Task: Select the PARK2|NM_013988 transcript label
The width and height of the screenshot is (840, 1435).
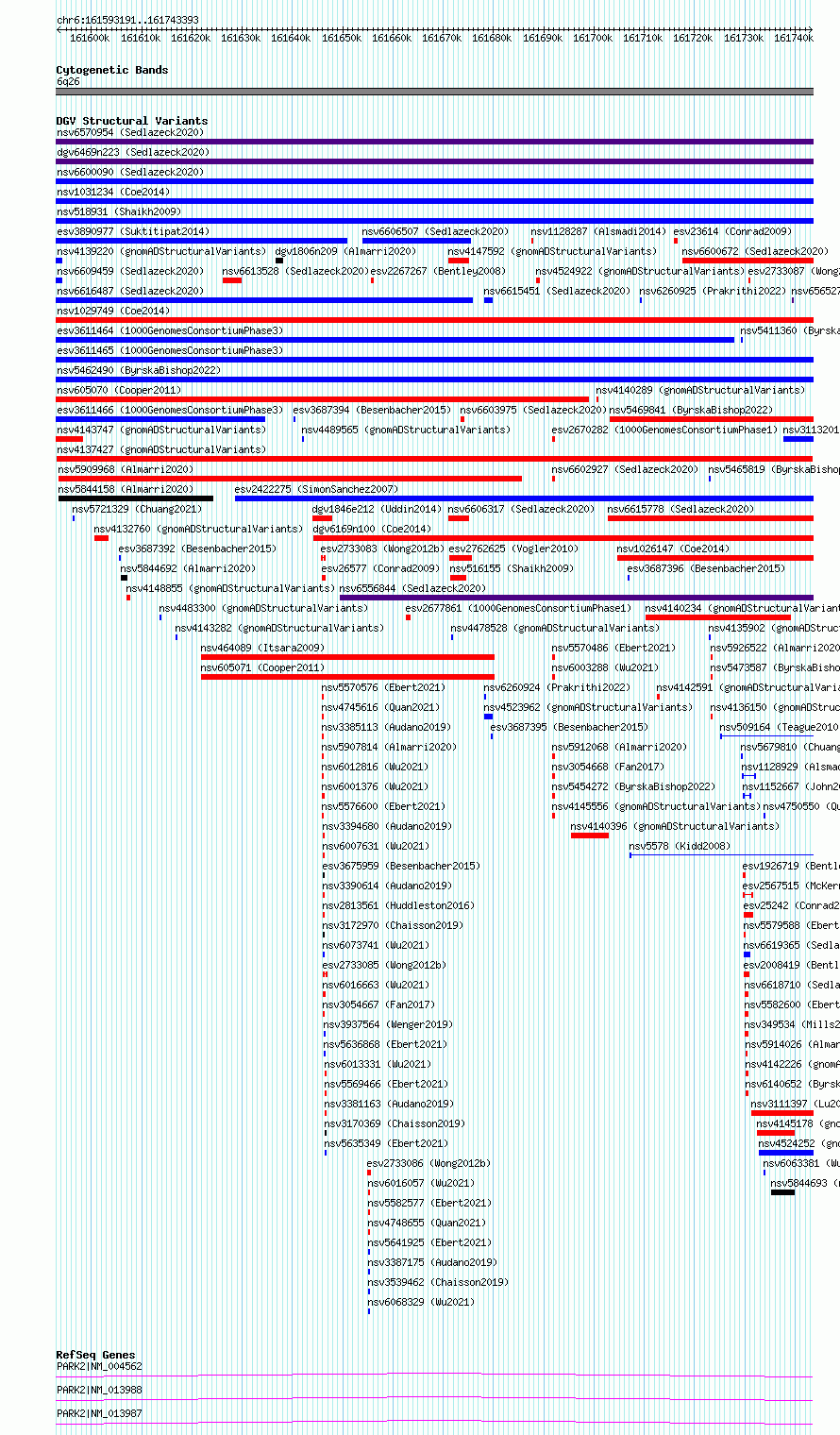Action: 99,1390
